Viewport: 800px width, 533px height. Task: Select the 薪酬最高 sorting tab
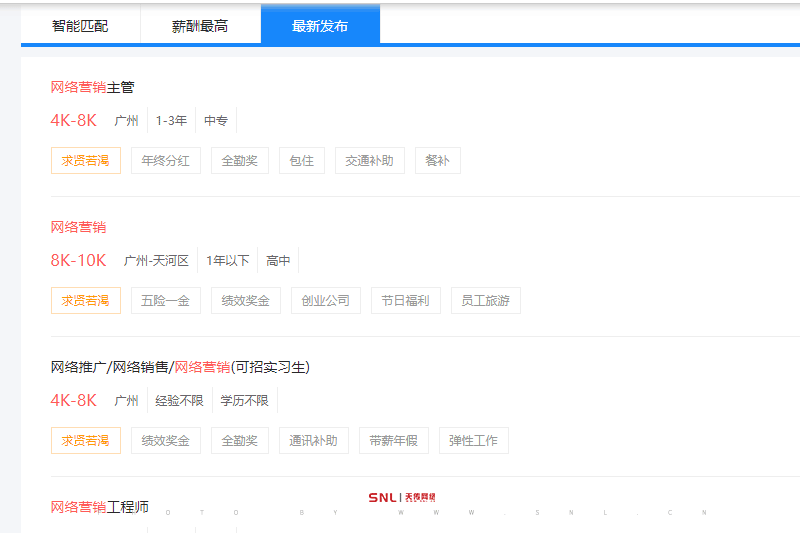coord(200,26)
